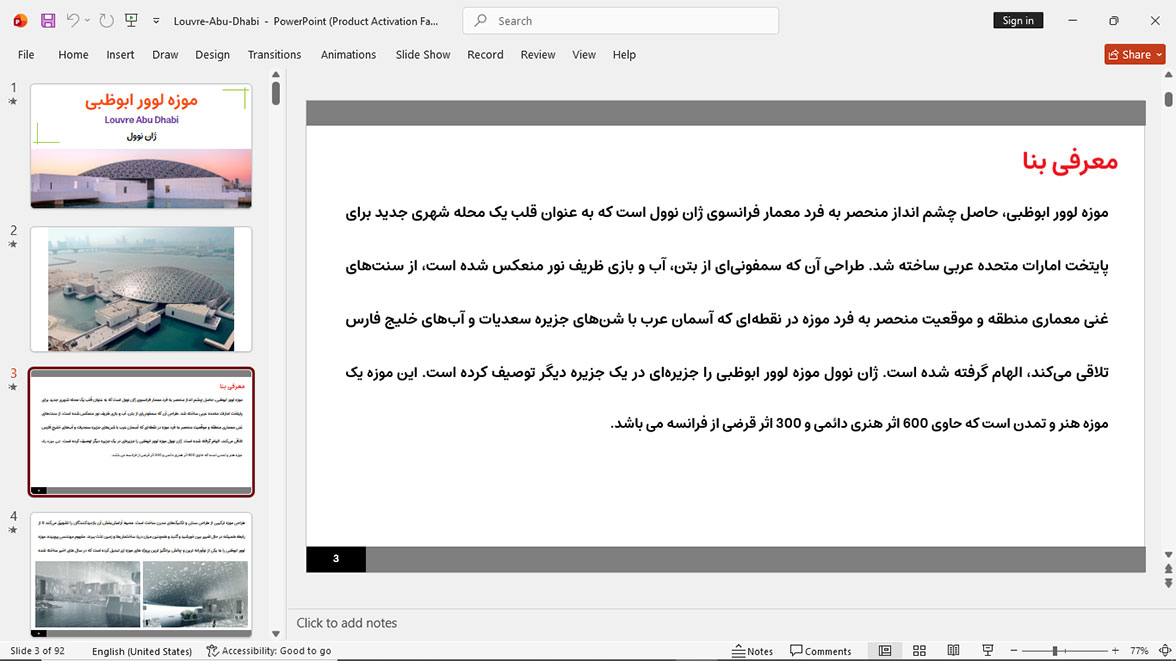Viewport: 1176px width, 661px height.
Task: Switch to Reading View icon
Action: coord(953,650)
